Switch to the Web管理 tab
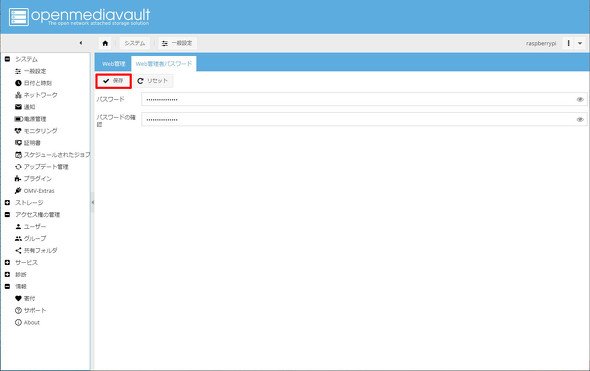The width and height of the screenshot is (590, 371). (x=113, y=64)
